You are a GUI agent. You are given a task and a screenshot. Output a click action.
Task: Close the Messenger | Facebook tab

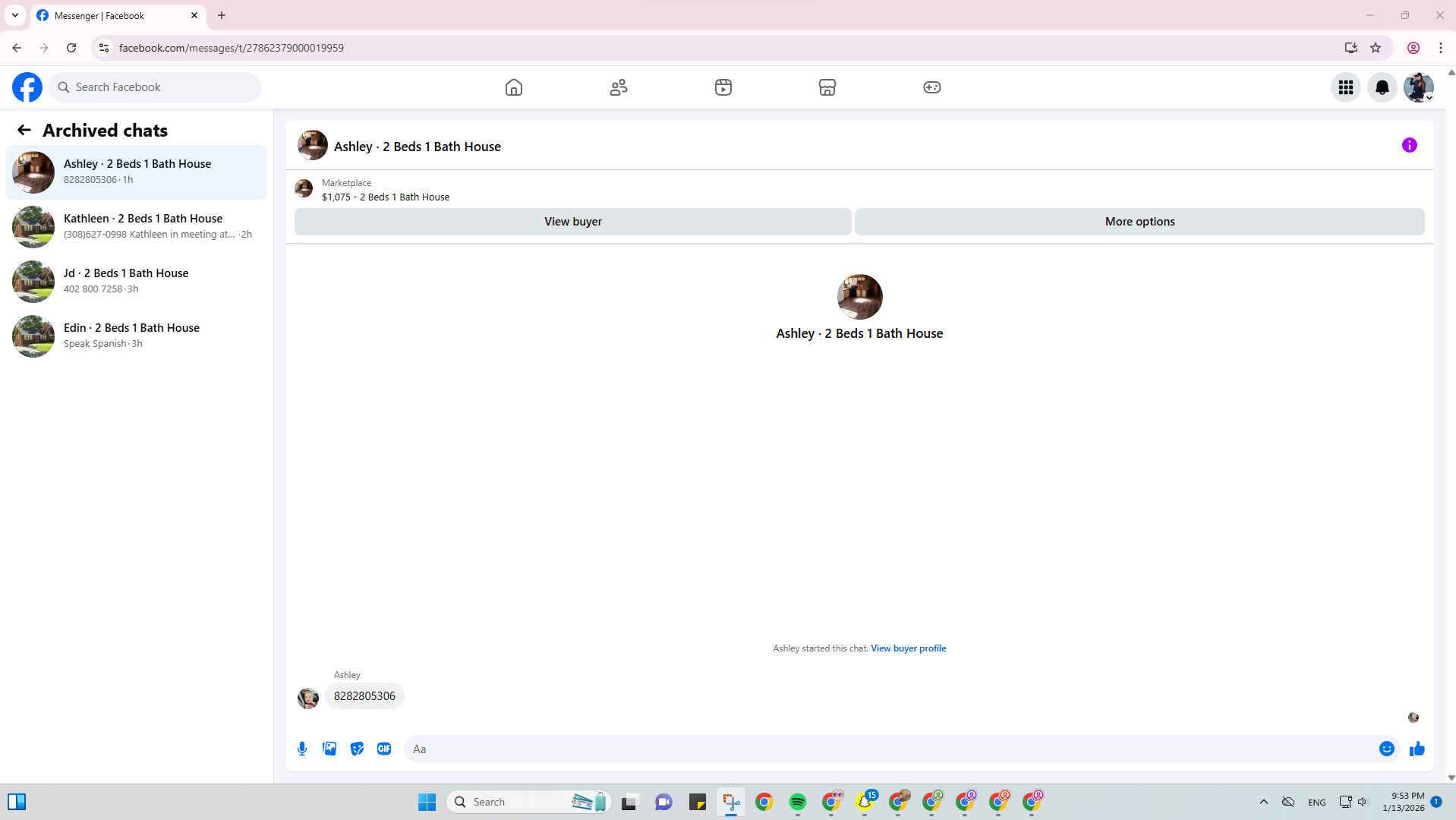(194, 15)
